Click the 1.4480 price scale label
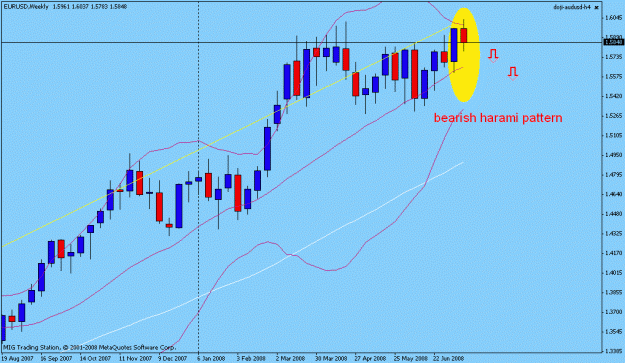625x363 pixels. click(x=613, y=214)
